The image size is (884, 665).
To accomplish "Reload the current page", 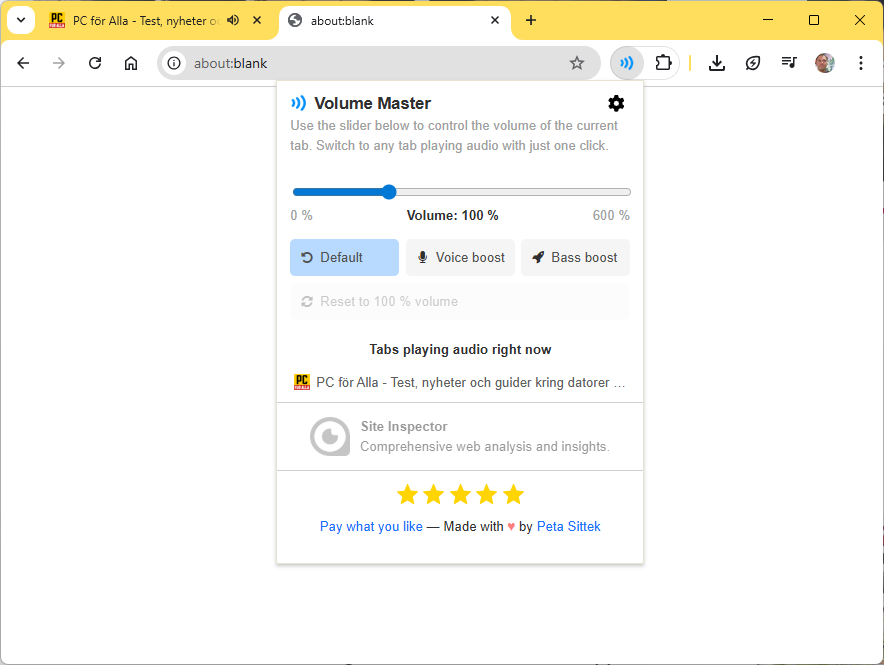I will (95, 62).
